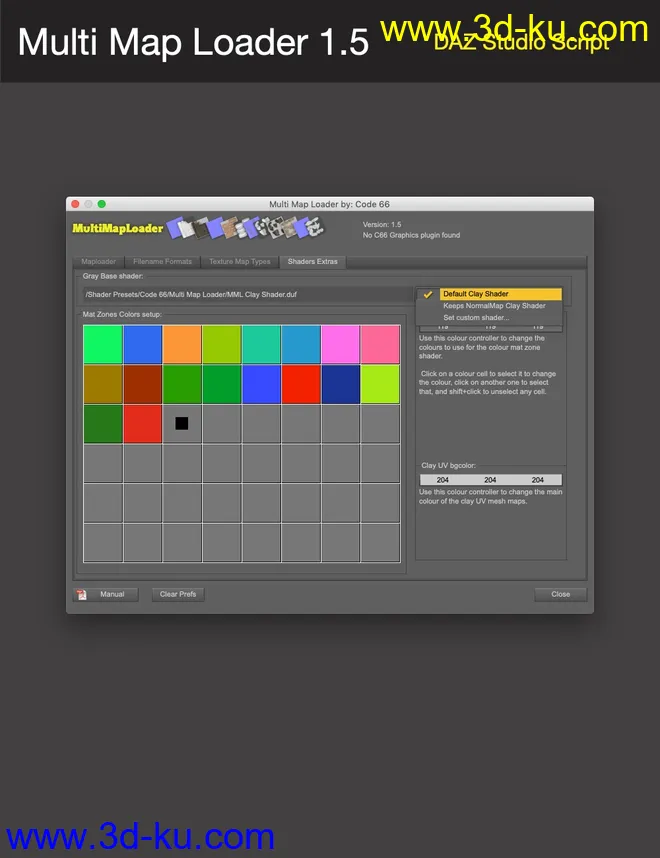Click the MultiMapLoader logo banner
660x858 pixels.
118,228
